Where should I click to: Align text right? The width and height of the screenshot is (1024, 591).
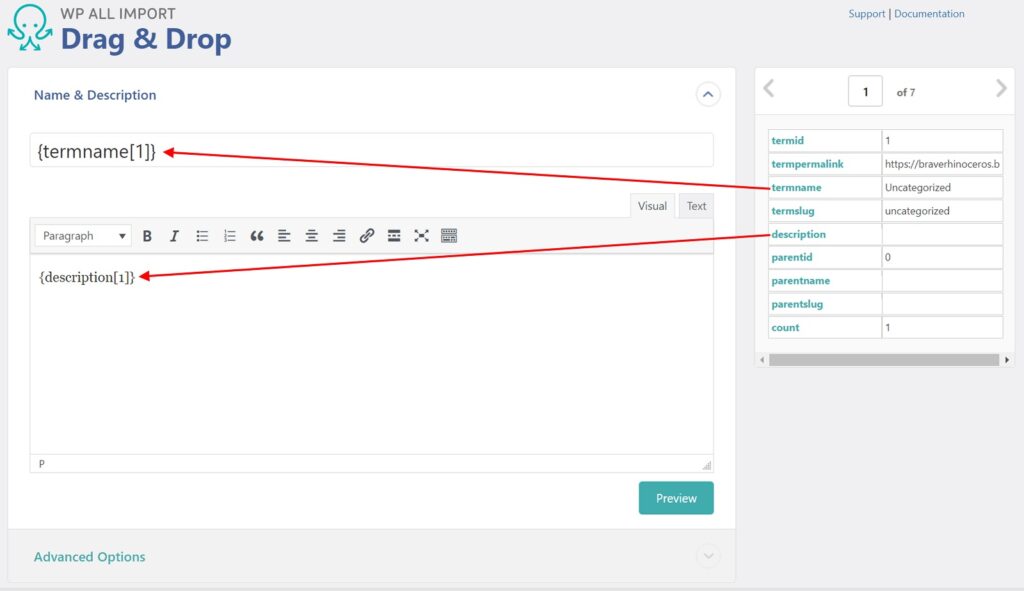tap(339, 236)
